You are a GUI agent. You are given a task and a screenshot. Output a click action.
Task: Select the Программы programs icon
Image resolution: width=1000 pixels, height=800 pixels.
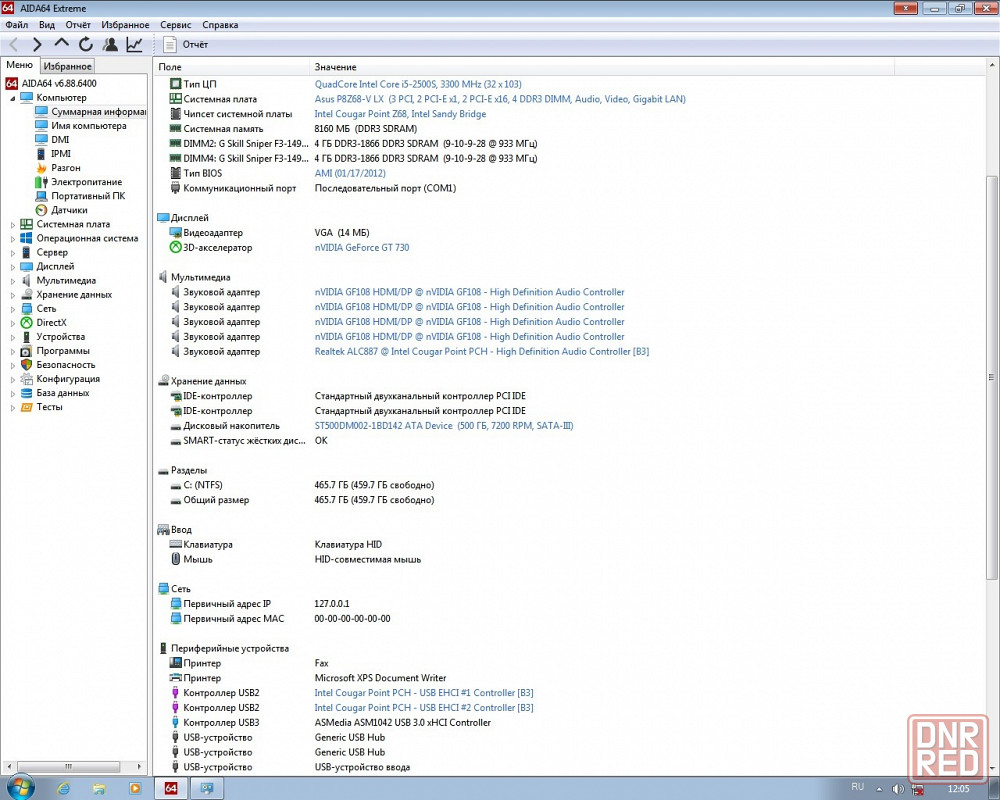[26, 351]
